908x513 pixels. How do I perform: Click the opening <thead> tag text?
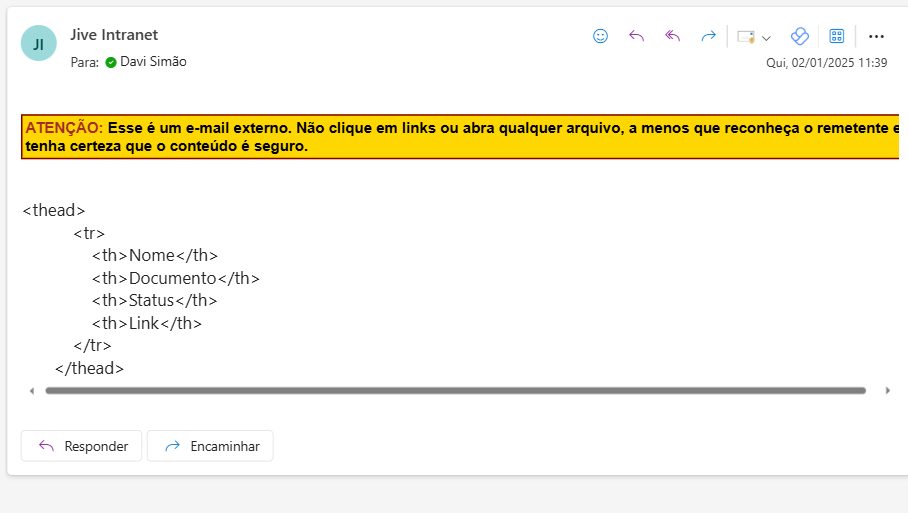(x=54, y=210)
